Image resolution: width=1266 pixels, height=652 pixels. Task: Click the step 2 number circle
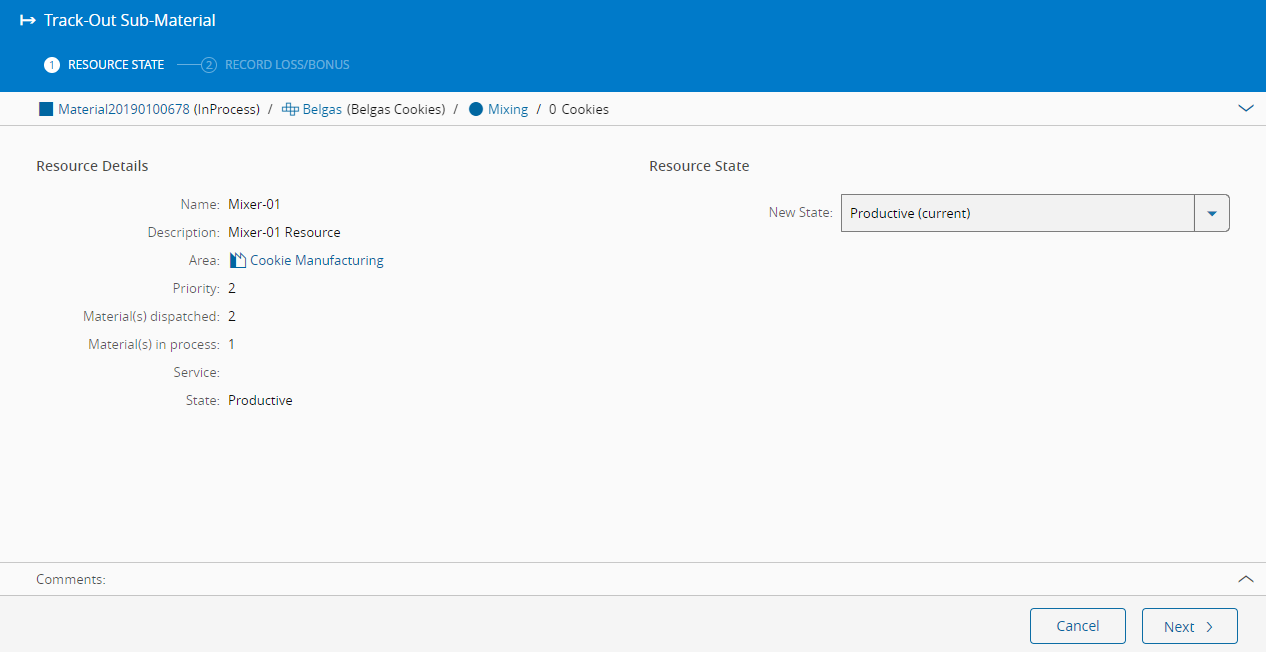pos(209,65)
